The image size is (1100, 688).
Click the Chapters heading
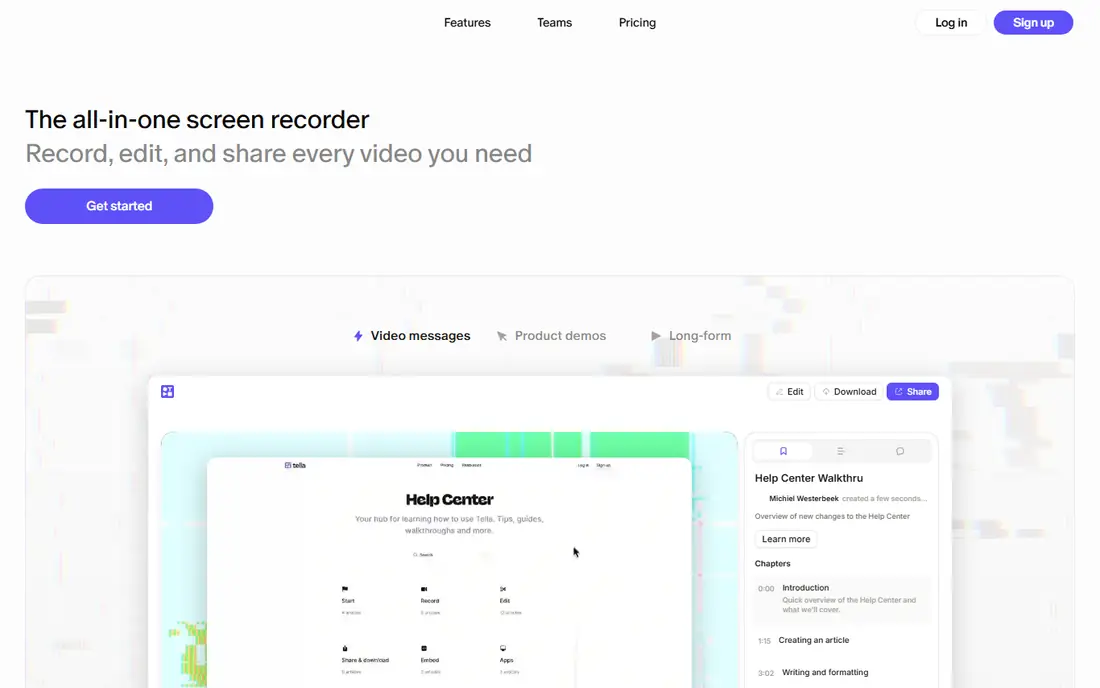[772, 564]
